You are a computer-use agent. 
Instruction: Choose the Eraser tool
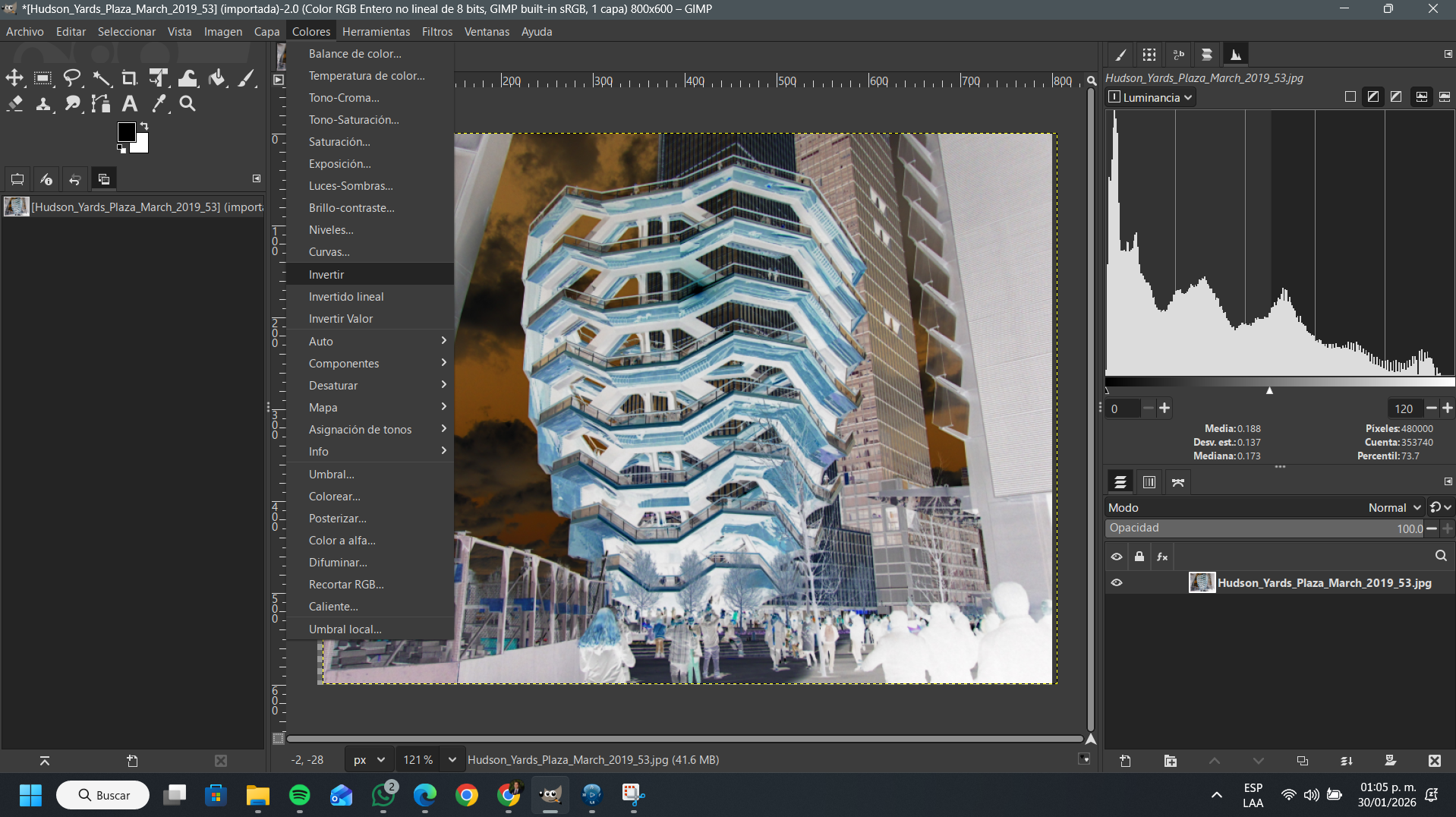click(x=15, y=104)
